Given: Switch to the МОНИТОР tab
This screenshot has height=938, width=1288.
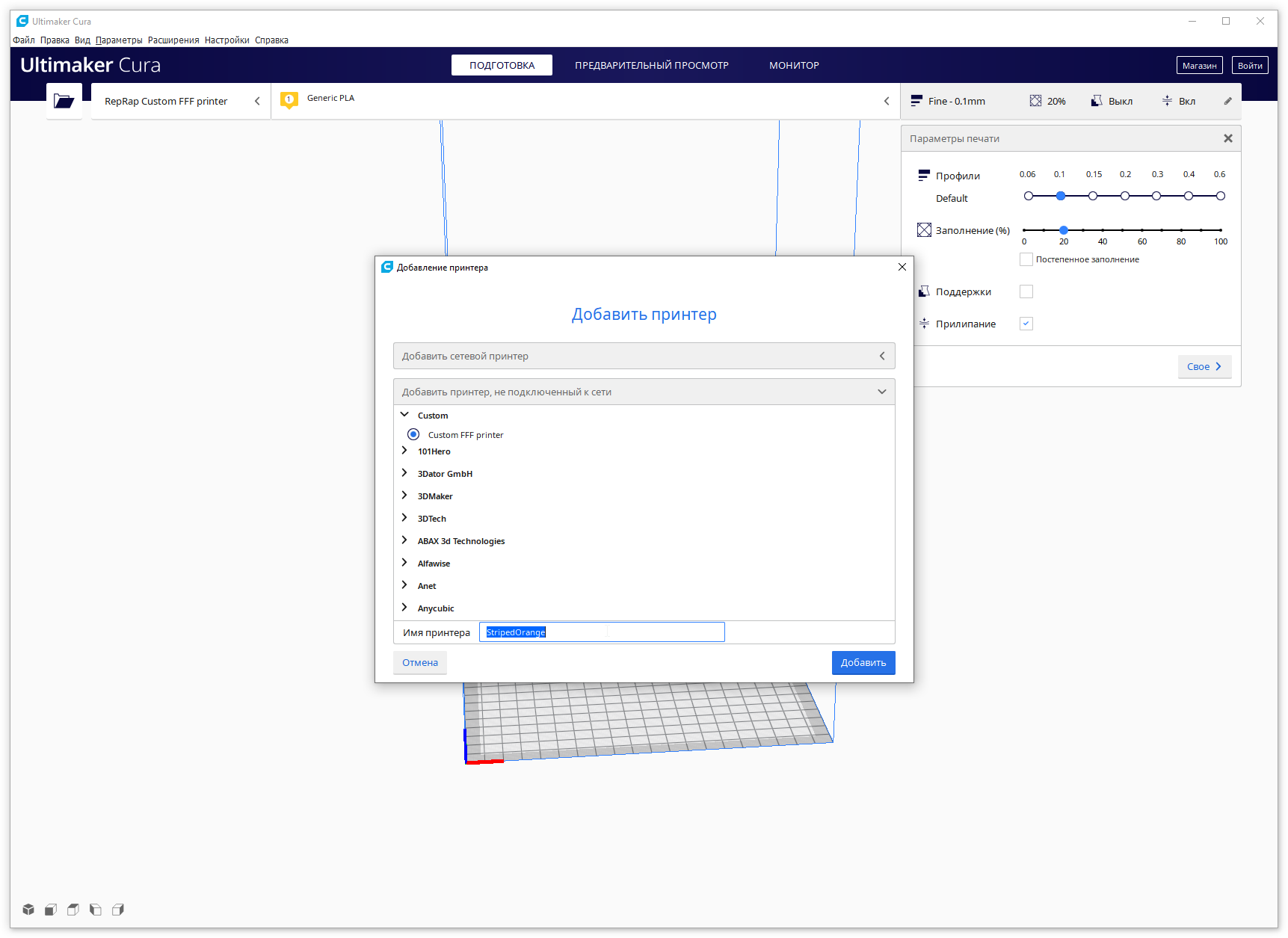Looking at the screenshot, I should coord(794,65).
